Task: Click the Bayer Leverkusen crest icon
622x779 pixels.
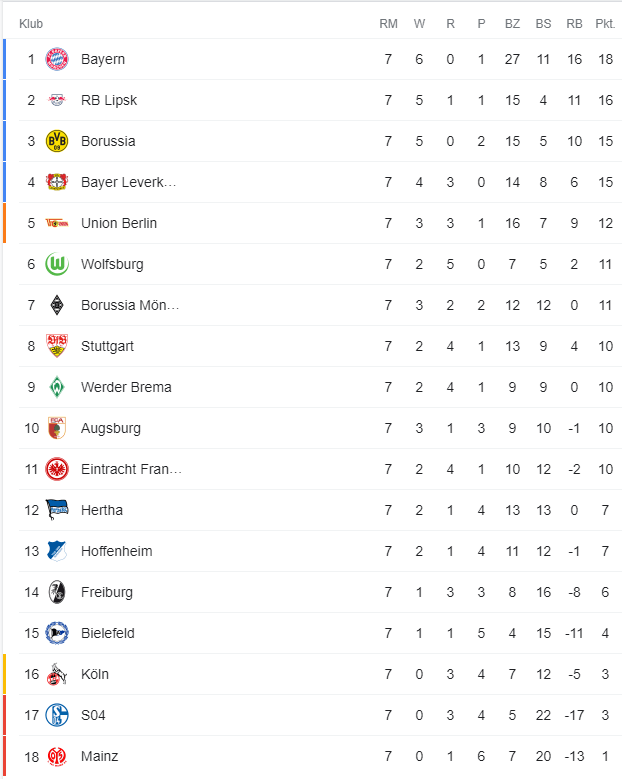Action: [x=57, y=182]
